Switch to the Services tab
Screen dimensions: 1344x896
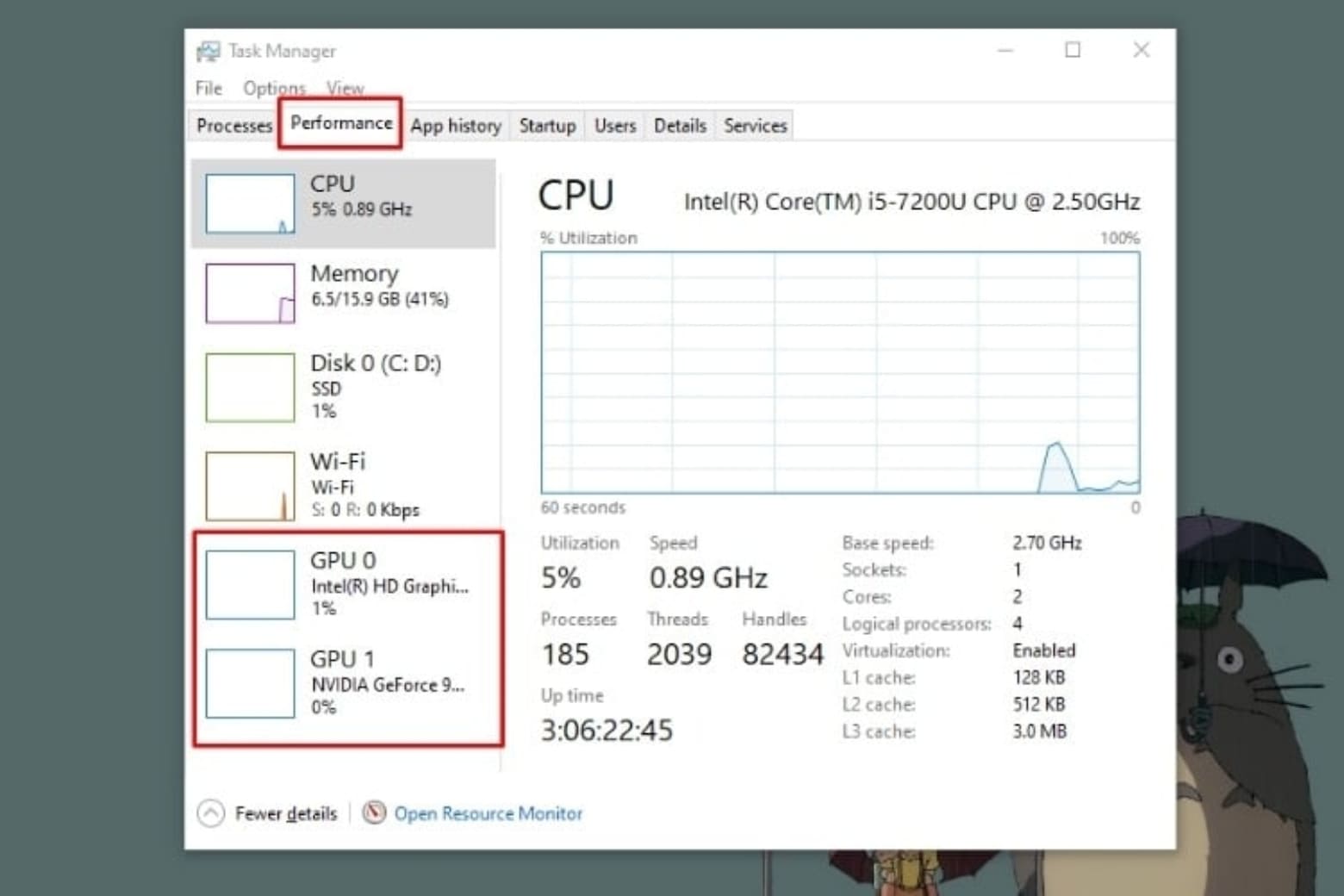pos(754,125)
